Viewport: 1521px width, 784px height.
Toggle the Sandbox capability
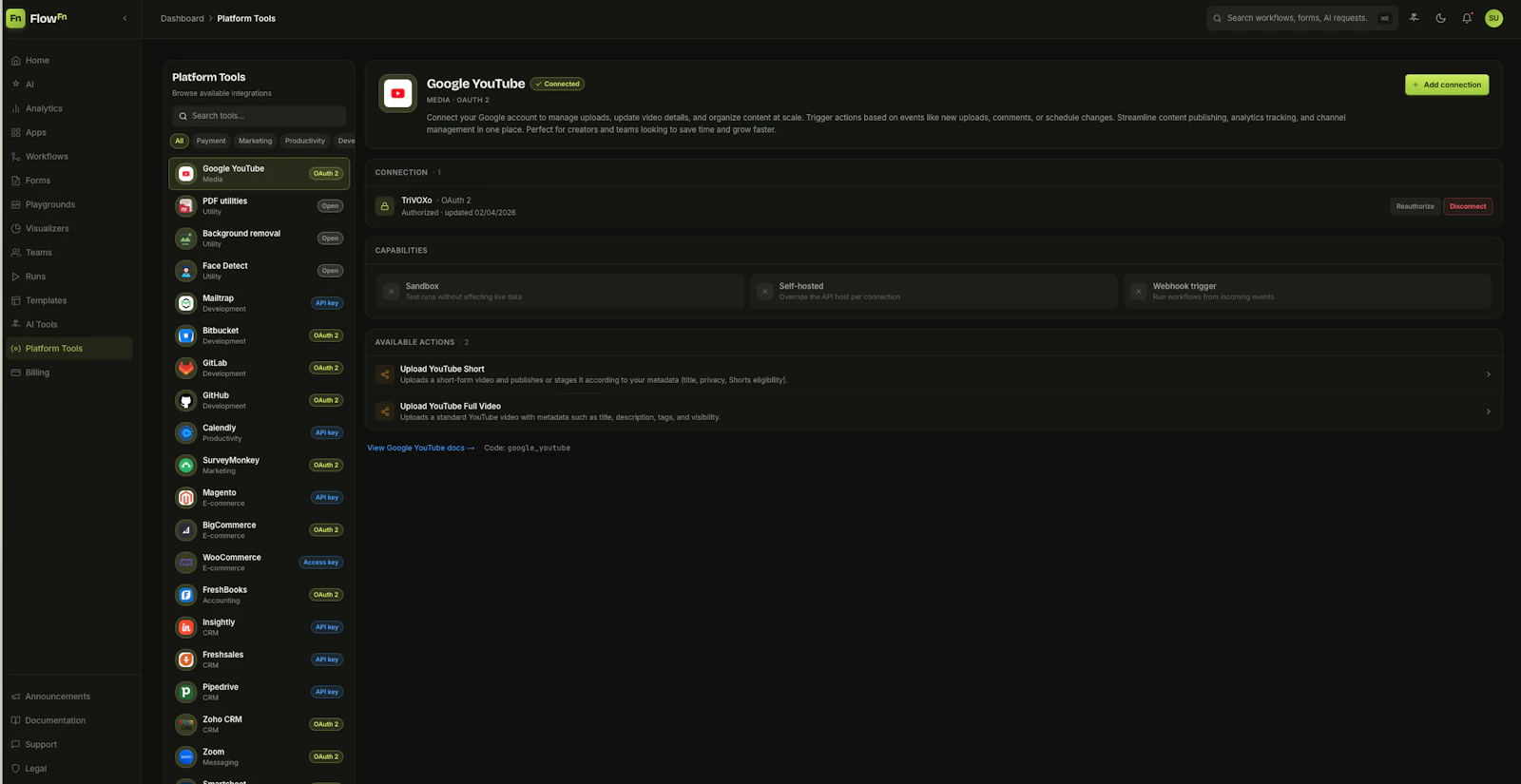pyautogui.click(x=561, y=291)
